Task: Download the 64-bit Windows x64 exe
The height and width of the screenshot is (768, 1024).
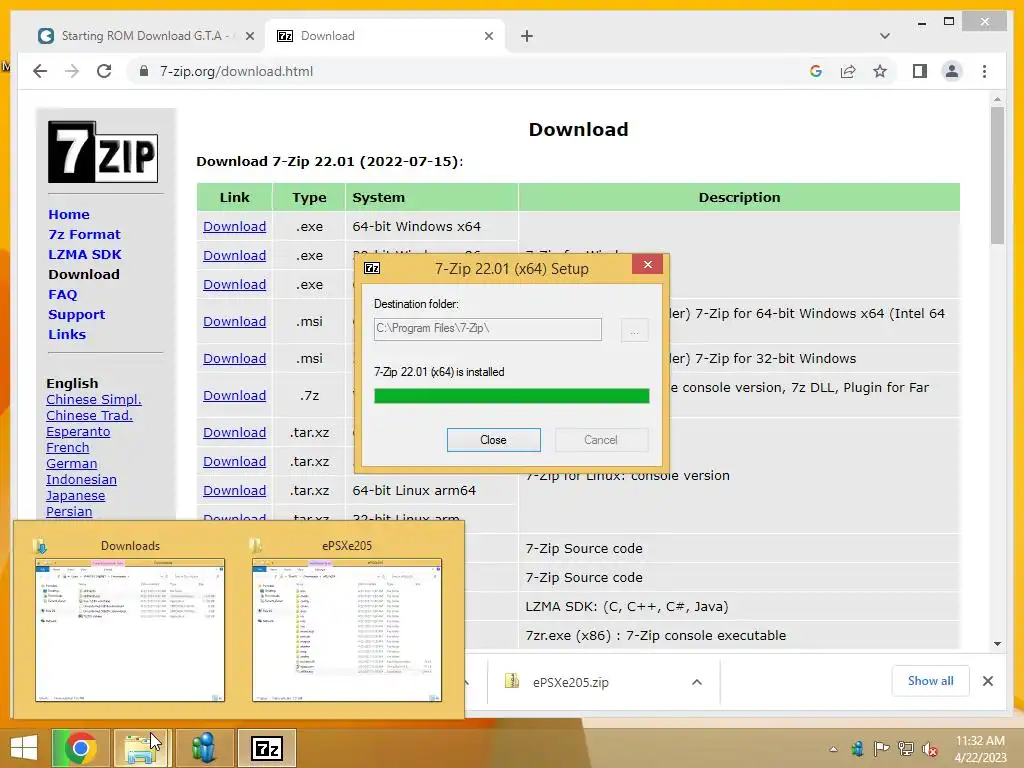Action: [234, 227]
